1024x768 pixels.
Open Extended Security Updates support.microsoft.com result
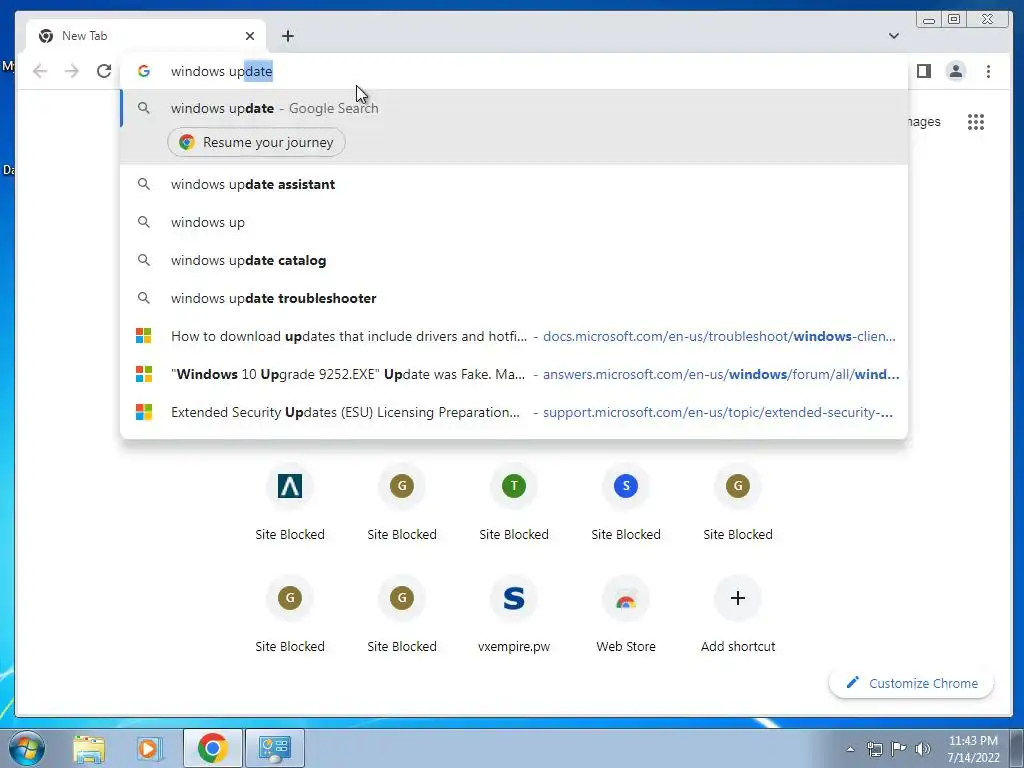[x=514, y=412]
